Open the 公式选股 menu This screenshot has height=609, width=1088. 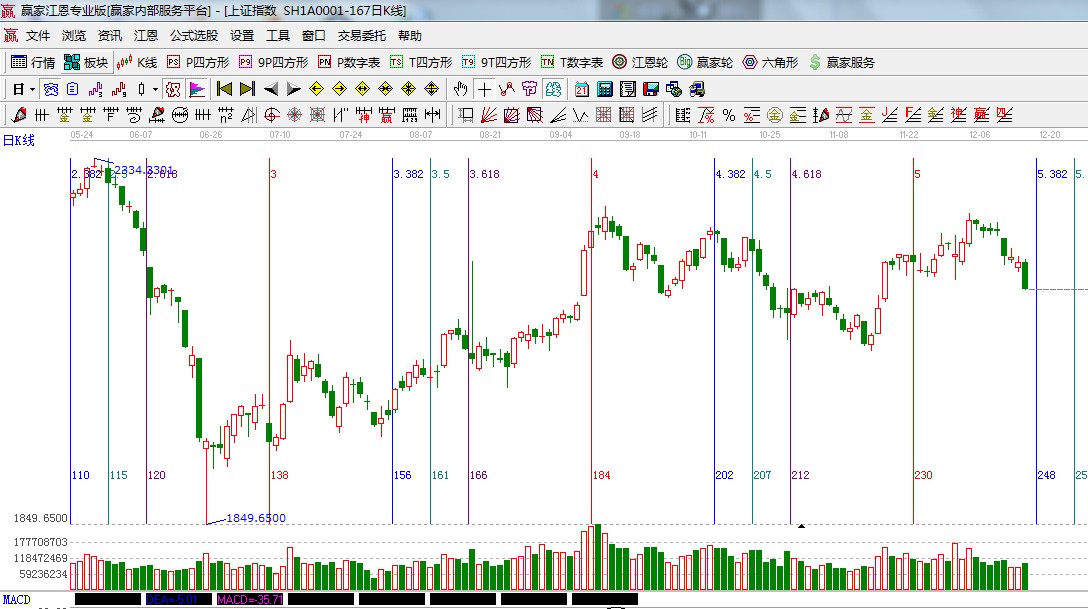193,36
